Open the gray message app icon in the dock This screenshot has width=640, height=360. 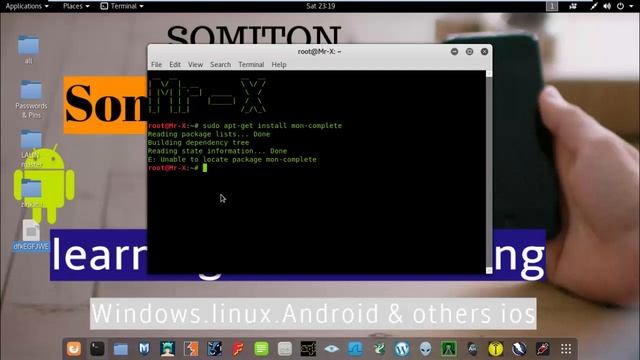pos(284,349)
